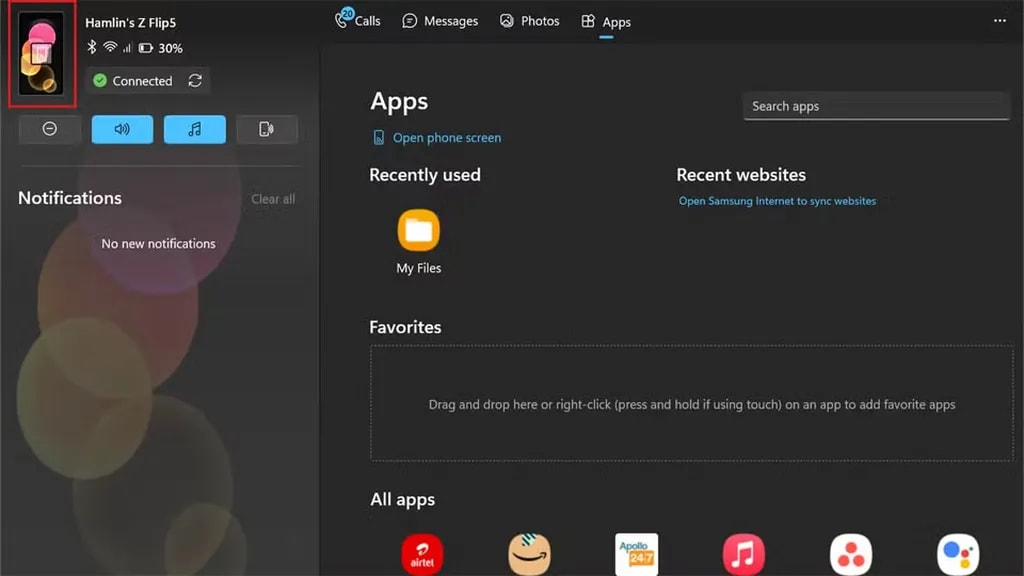Select the Messages tab

440,20
